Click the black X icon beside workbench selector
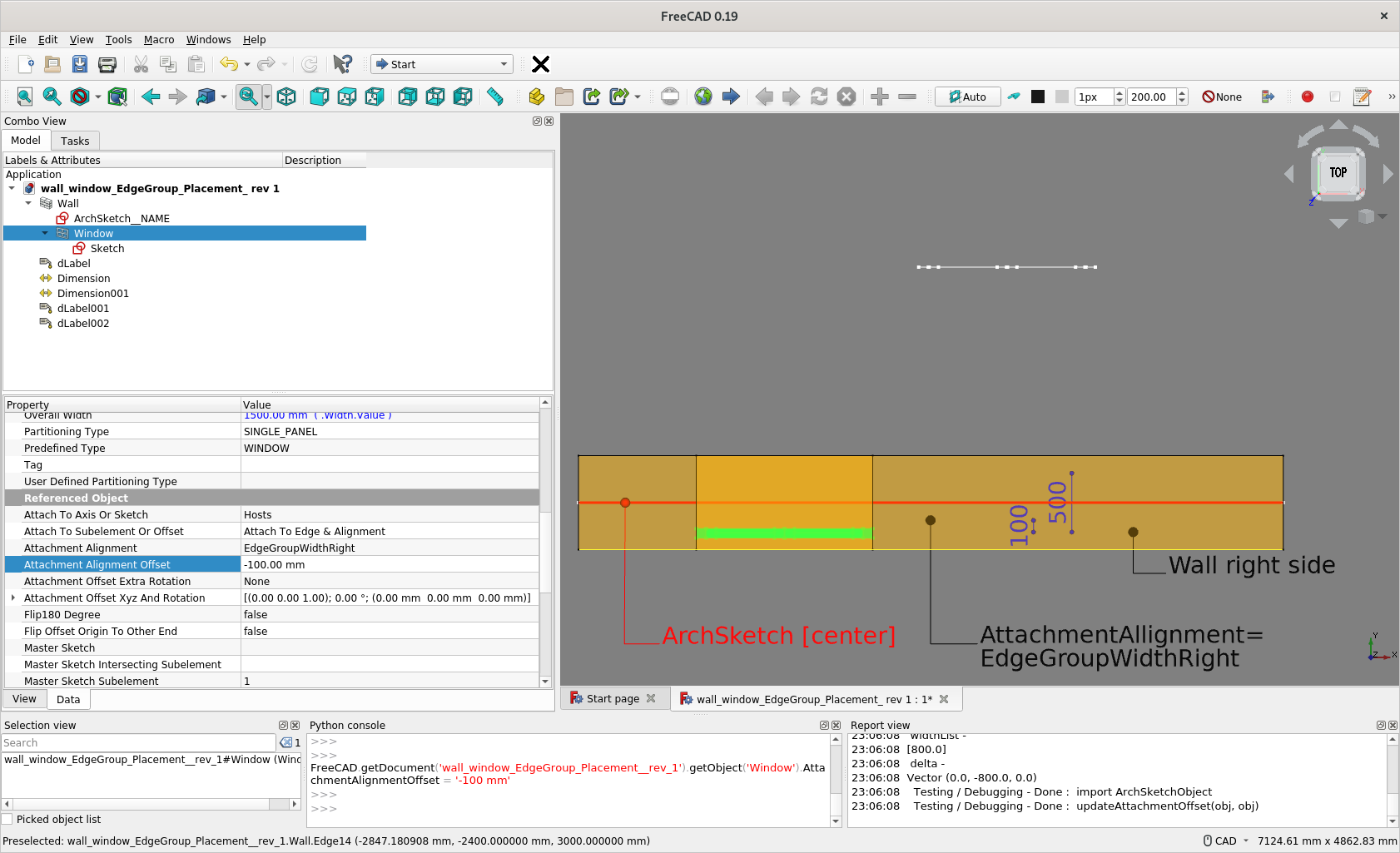Screen dimensions: 1400x853 541,64
